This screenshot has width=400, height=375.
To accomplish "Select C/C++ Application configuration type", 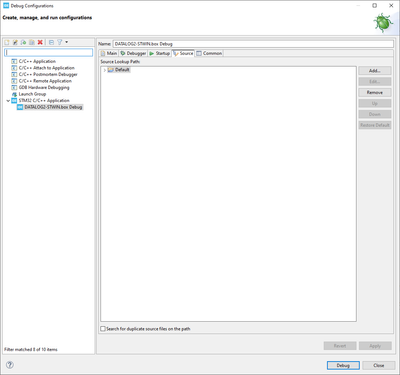I will (x=37, y=61).
